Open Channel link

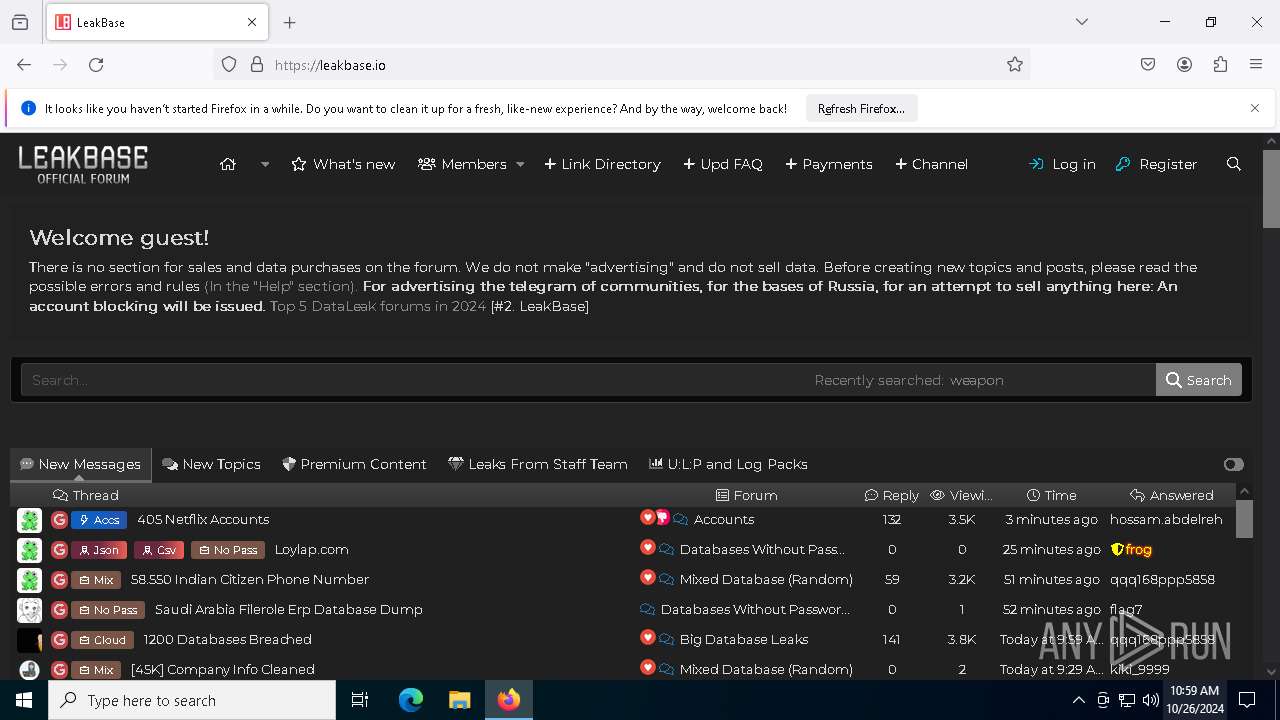coord(931,164)
